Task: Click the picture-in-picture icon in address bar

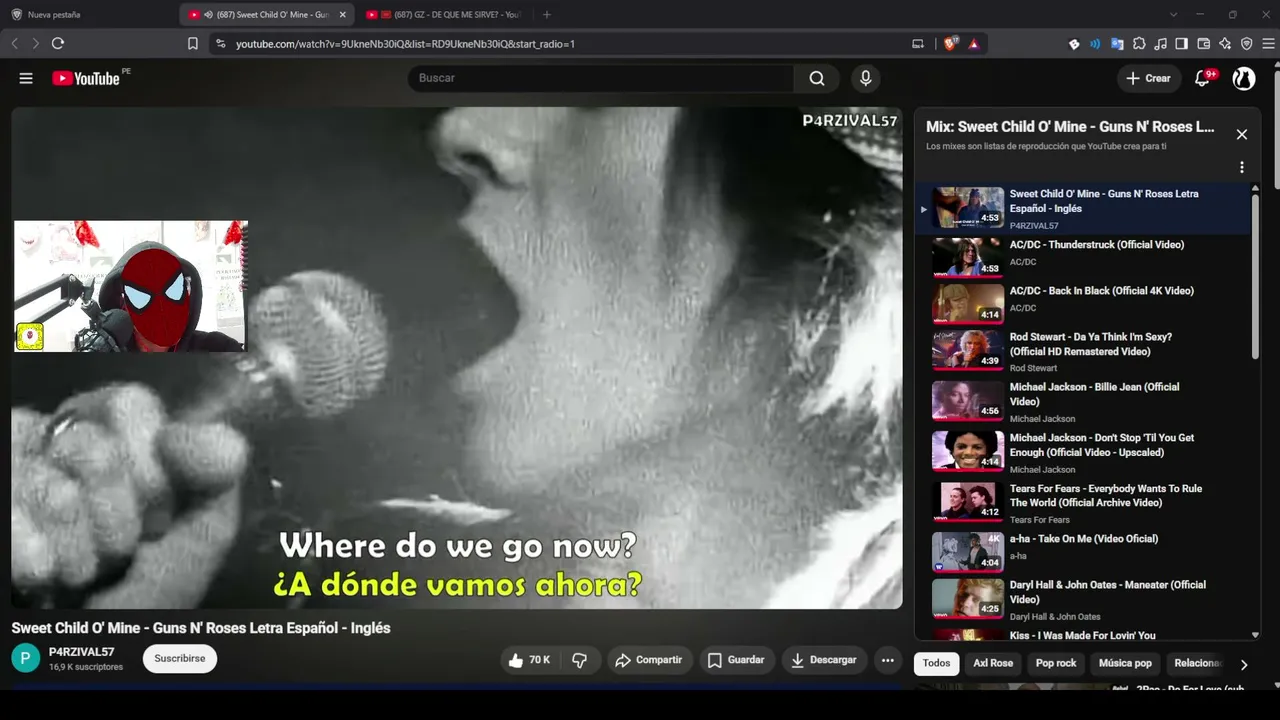Action: click(918, 43)
